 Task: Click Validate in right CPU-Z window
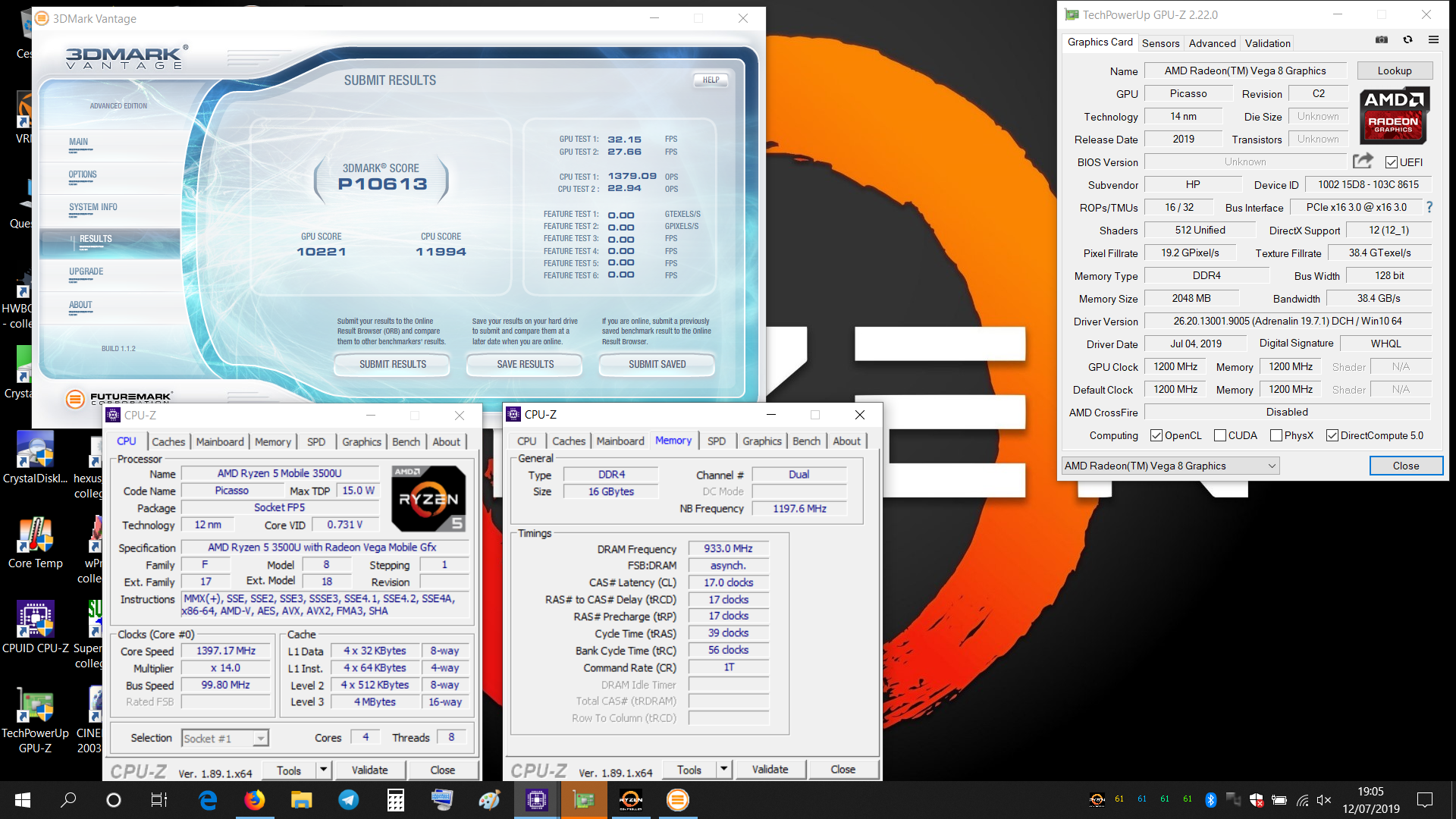770,769
